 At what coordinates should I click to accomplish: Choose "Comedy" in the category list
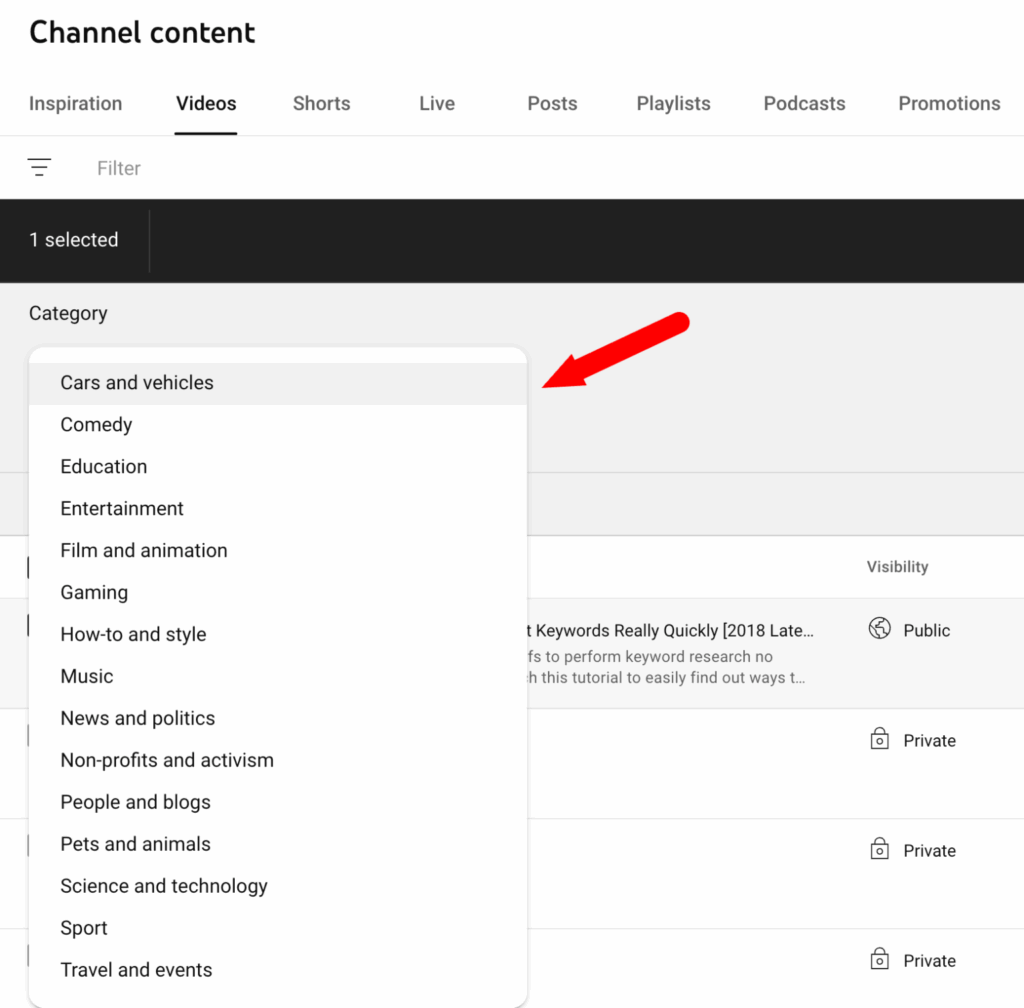point(96,424)
